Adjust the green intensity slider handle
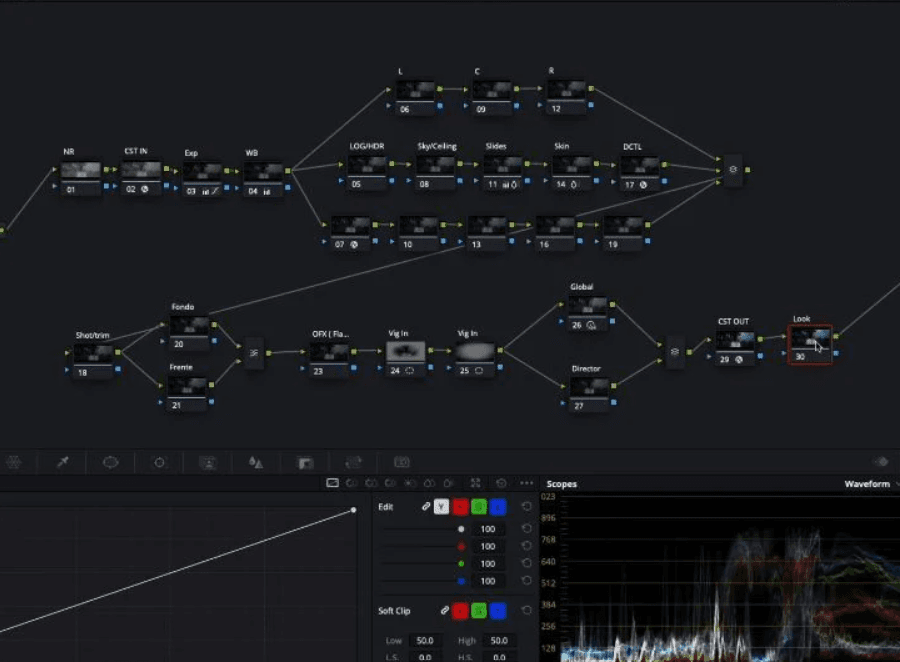 tap(461, 564)
